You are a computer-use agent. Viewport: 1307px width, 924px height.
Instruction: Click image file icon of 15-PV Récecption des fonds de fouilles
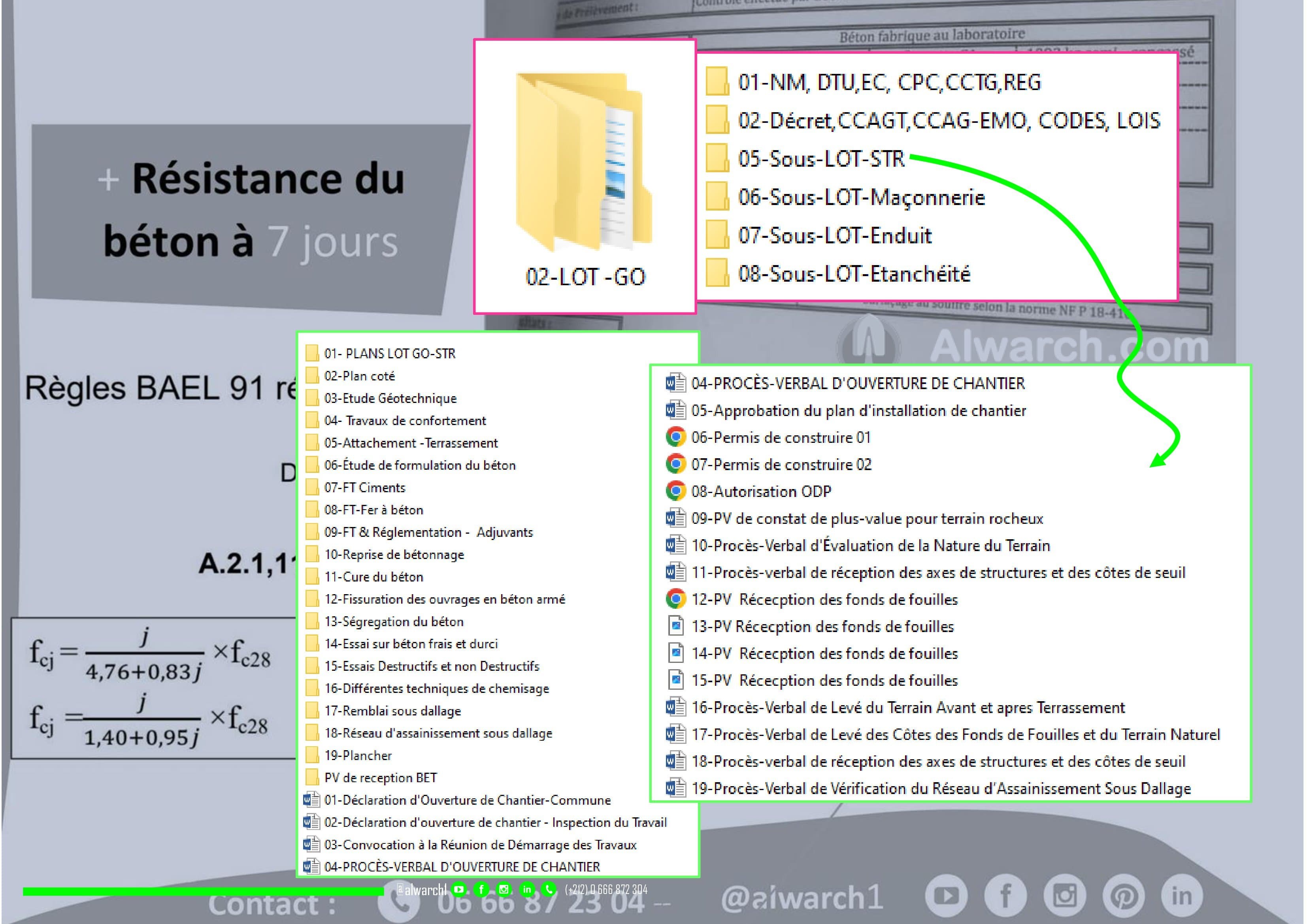[676, 680]
